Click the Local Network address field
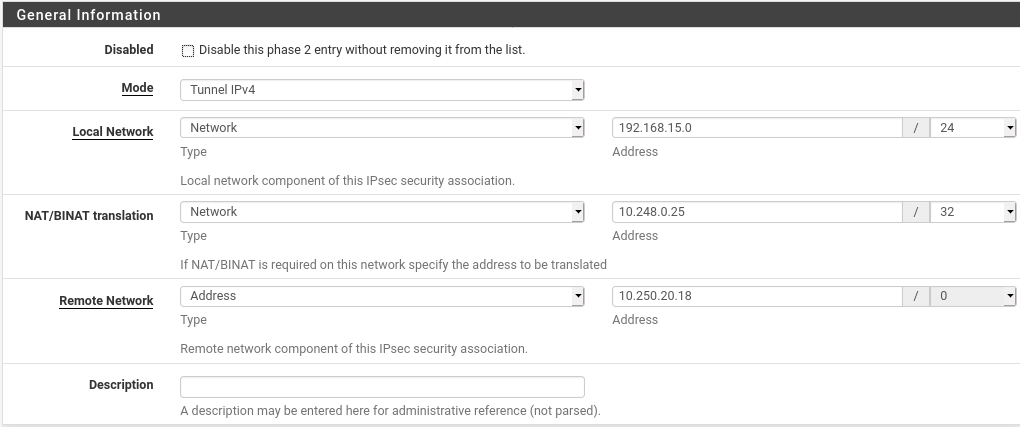 [757, 128]
